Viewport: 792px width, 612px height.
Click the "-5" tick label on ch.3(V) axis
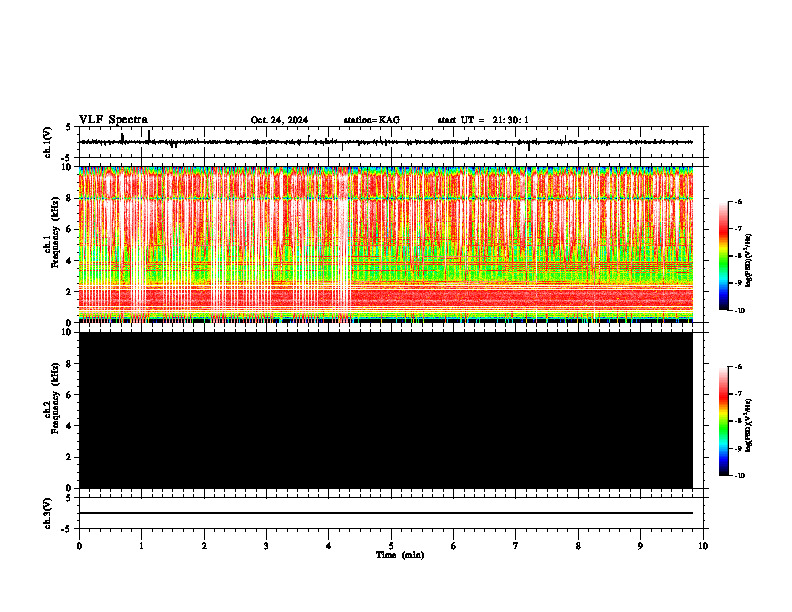[67, 529]
